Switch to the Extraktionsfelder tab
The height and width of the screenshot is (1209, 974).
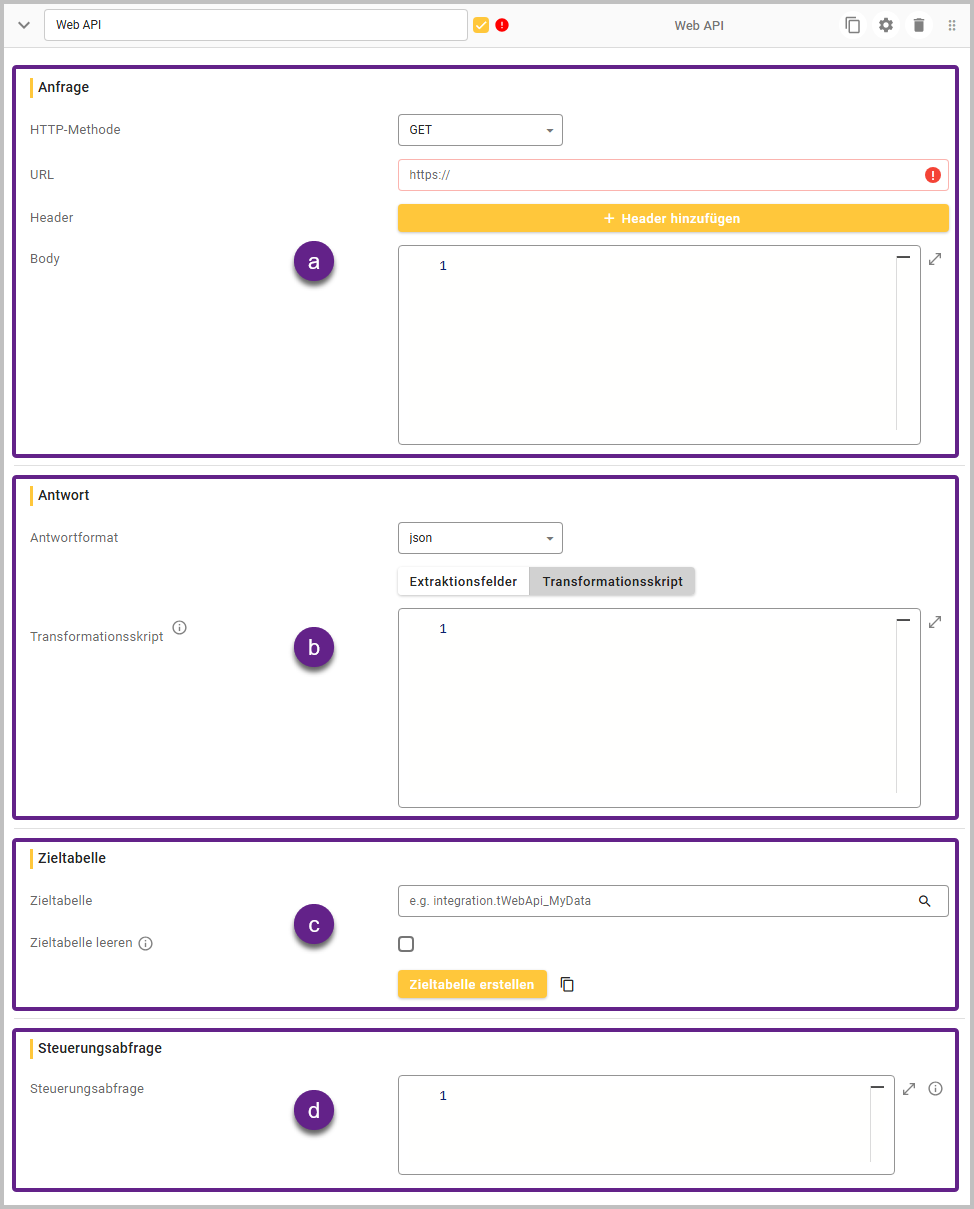click(463, 582)
